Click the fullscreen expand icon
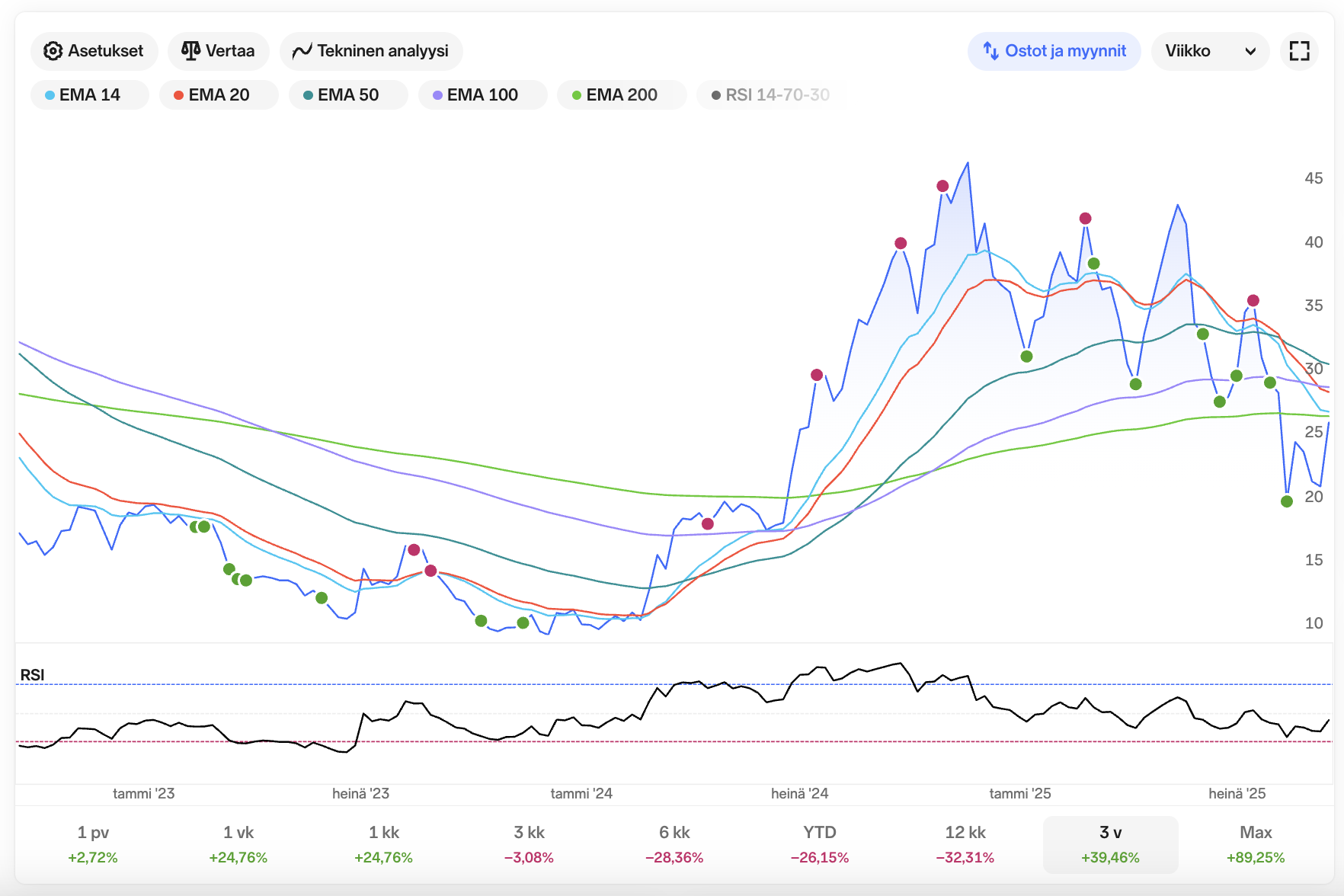 click(x=1299, y=51)
